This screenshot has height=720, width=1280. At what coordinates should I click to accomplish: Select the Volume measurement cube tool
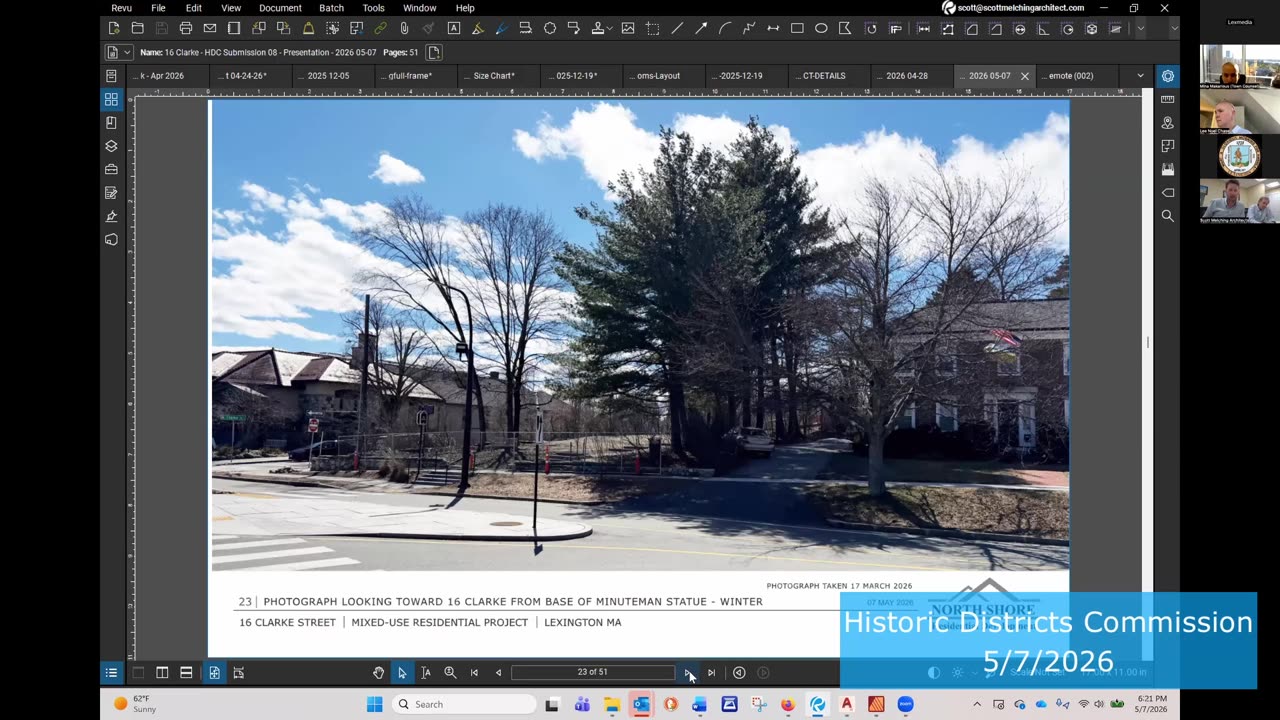click(x=1091, y=29)
